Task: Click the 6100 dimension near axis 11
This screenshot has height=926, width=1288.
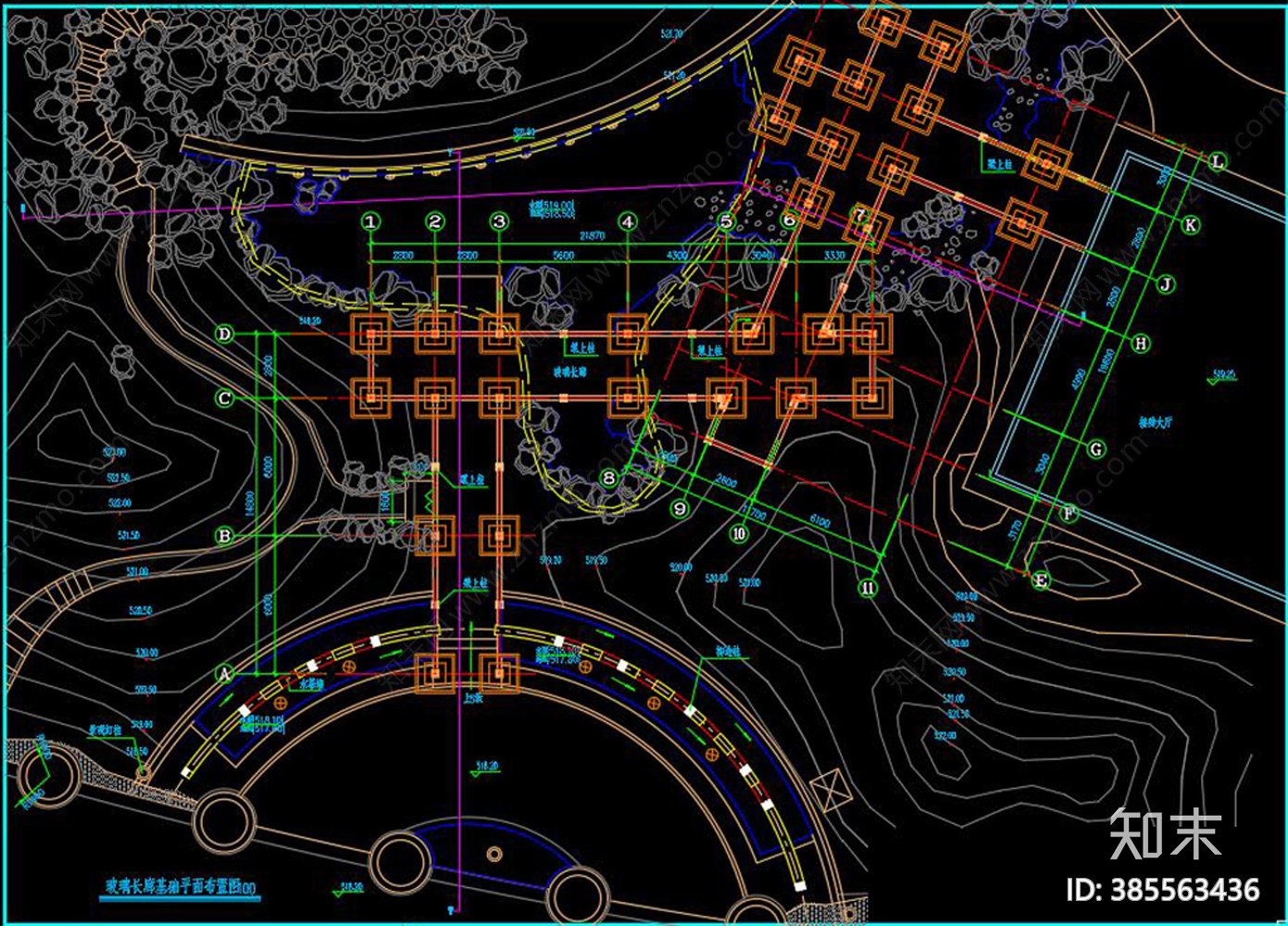Action: click(819, 521)
